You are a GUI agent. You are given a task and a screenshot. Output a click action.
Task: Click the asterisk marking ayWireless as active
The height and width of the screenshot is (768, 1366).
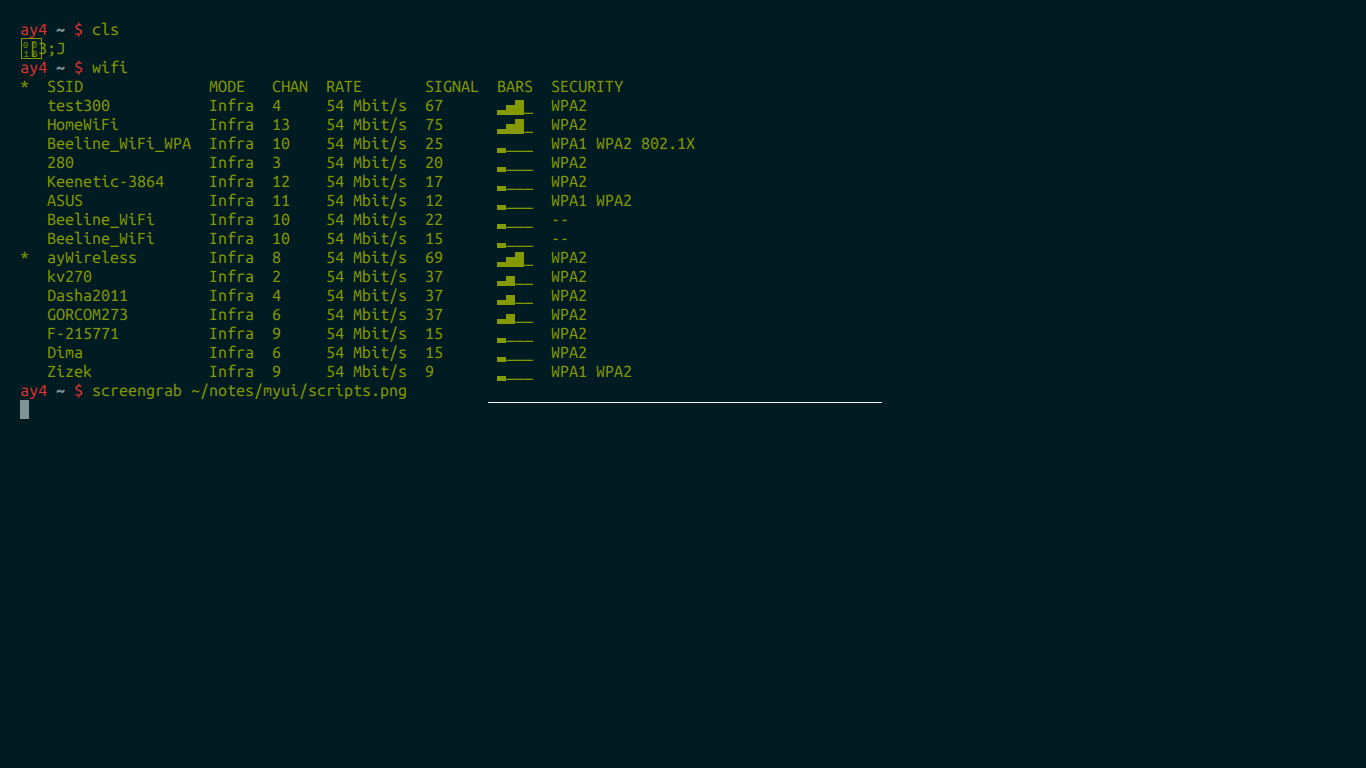[25, 258]
